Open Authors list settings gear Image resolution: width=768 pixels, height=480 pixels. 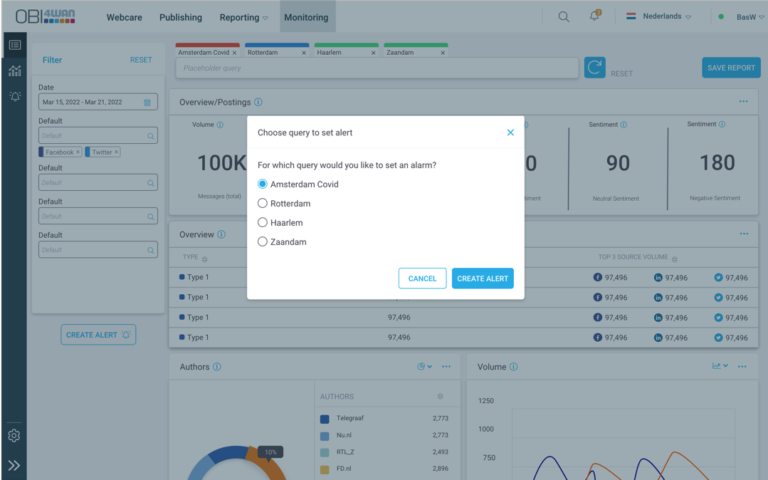[x=440, y=396]
